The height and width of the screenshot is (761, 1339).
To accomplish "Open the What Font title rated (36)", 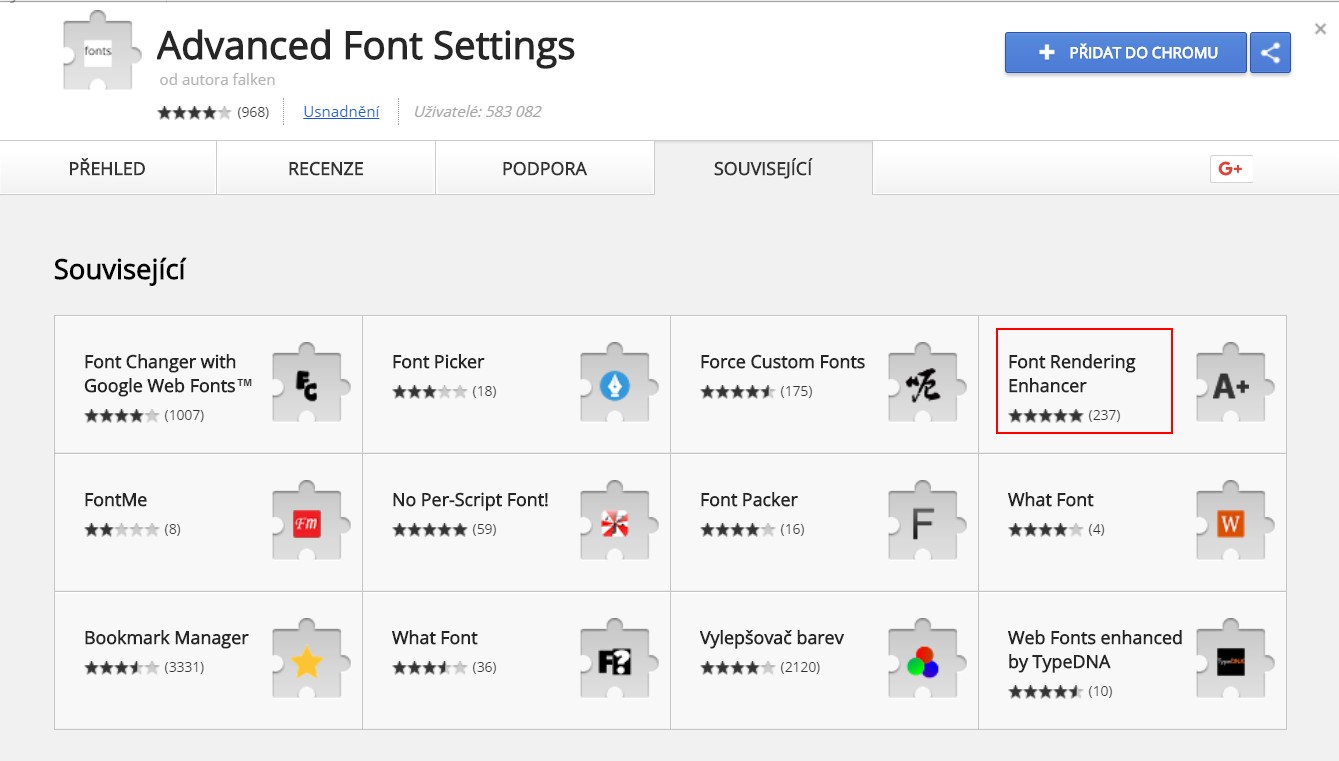I will [x=435, y=638].
